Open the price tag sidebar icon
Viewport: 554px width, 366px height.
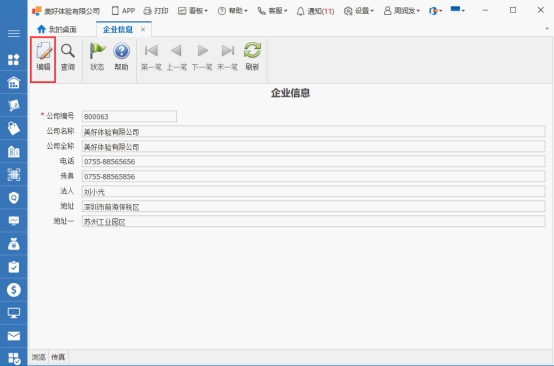click(x=14, y=128)
